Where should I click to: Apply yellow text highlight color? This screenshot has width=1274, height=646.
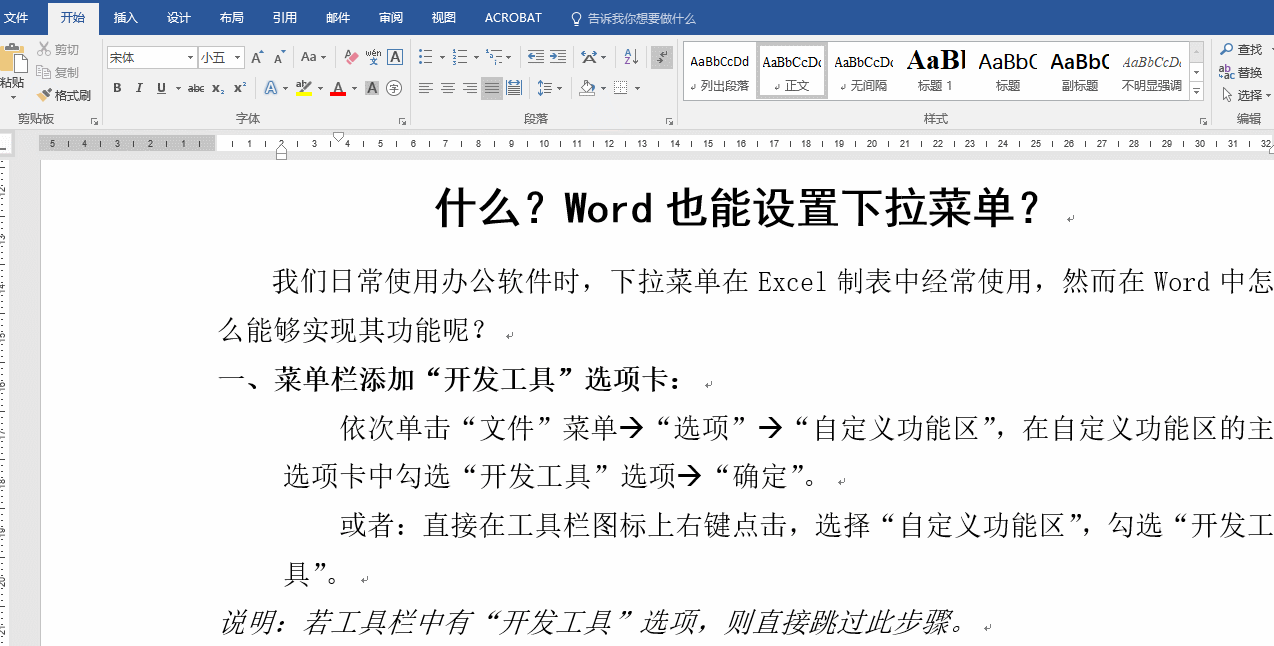coord(304,88)
